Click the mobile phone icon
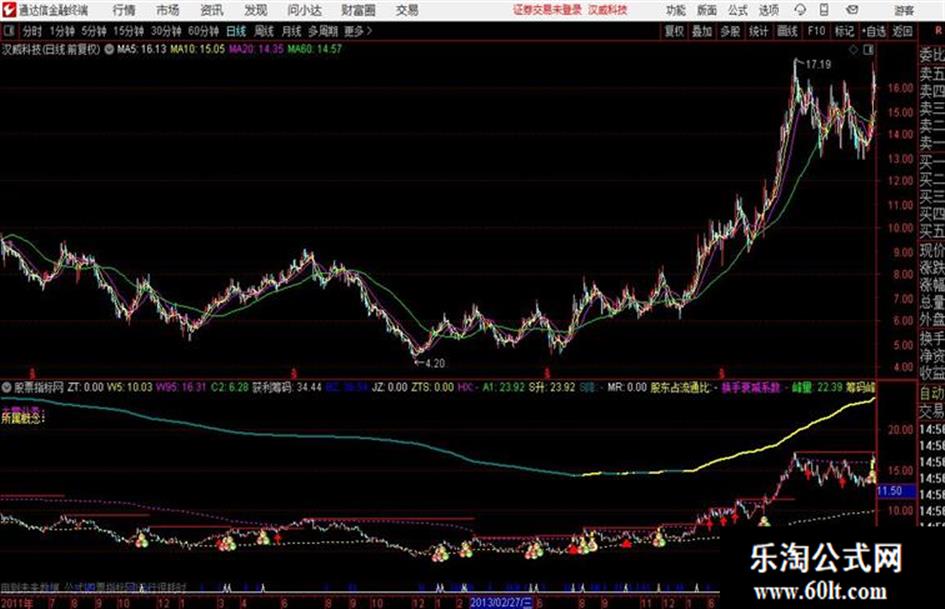Screen dimensions: 945x609 [x=824, y=10]
